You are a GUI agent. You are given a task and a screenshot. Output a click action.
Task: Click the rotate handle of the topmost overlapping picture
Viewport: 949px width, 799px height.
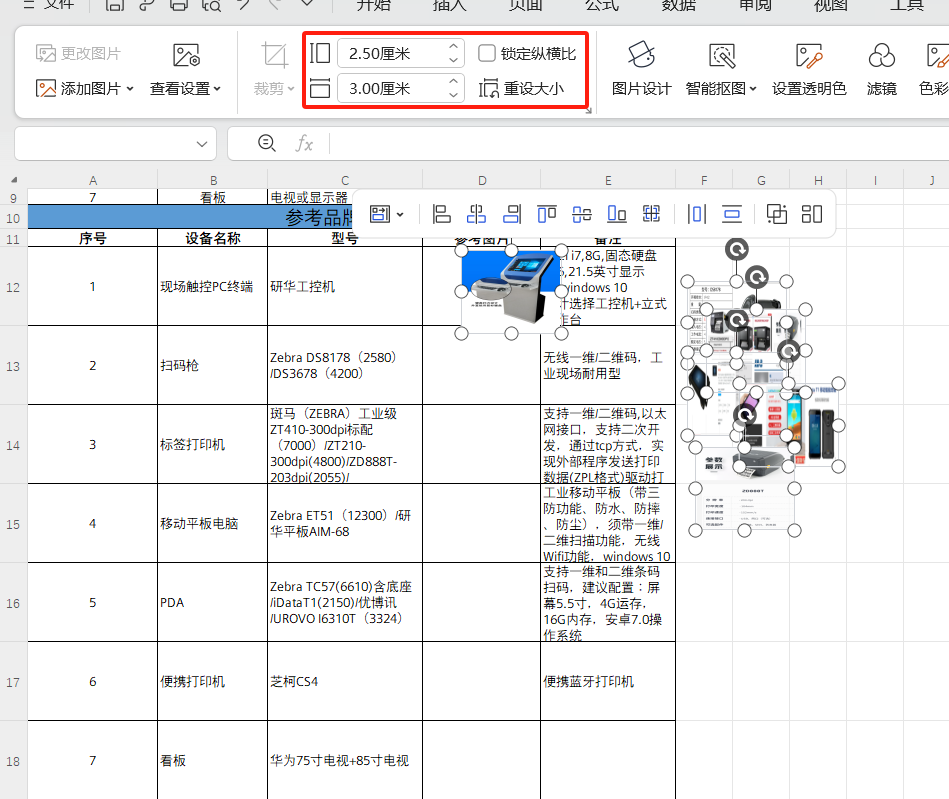tap(737, 249)
